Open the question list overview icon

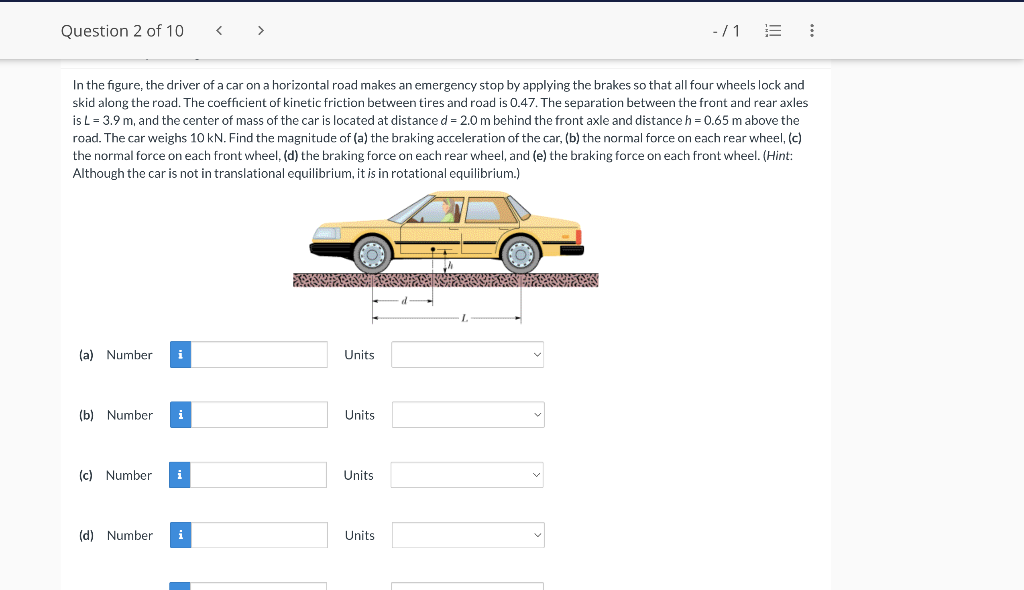click(772, 30)
